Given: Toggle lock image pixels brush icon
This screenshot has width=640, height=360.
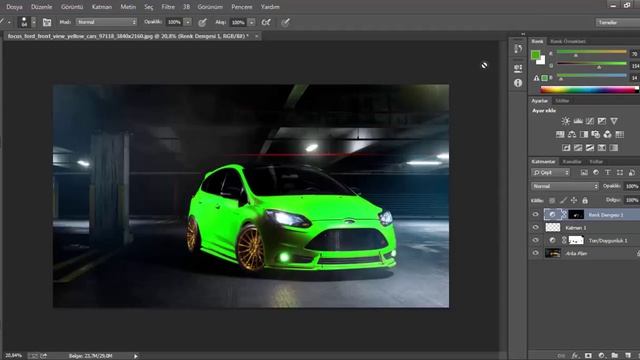Looking at the screenshot, I should (x=563, y=200).
